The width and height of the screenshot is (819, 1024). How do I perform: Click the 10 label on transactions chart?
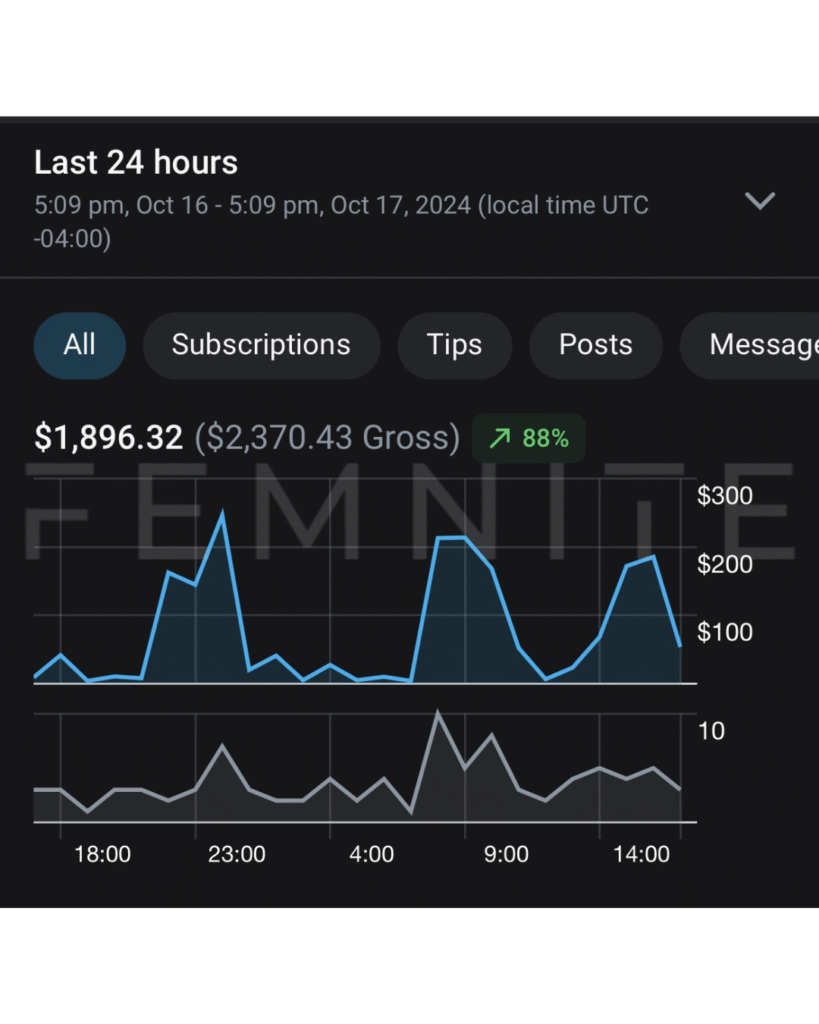click(x=711, y=731)
